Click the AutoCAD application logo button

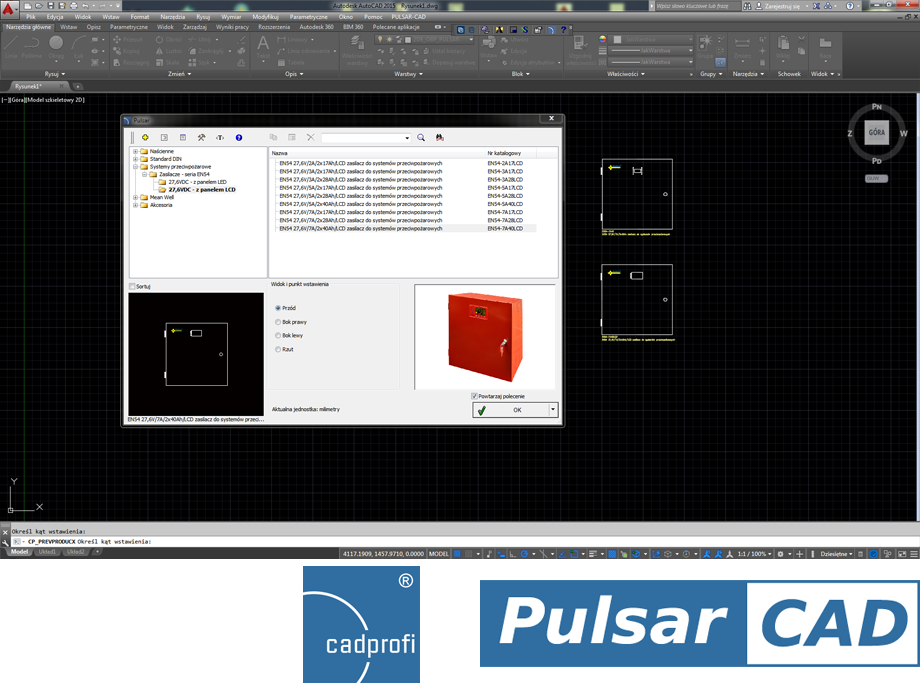(x=8, y=9)
